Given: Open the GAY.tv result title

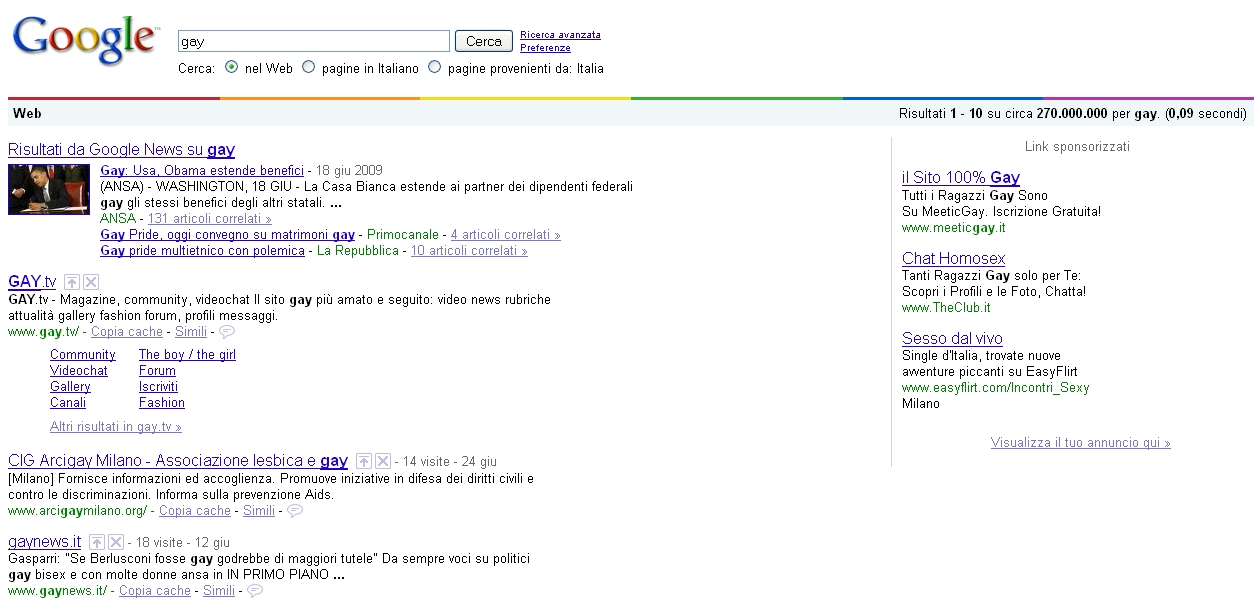Looking at the screenshot, I should tap(32, 282).
